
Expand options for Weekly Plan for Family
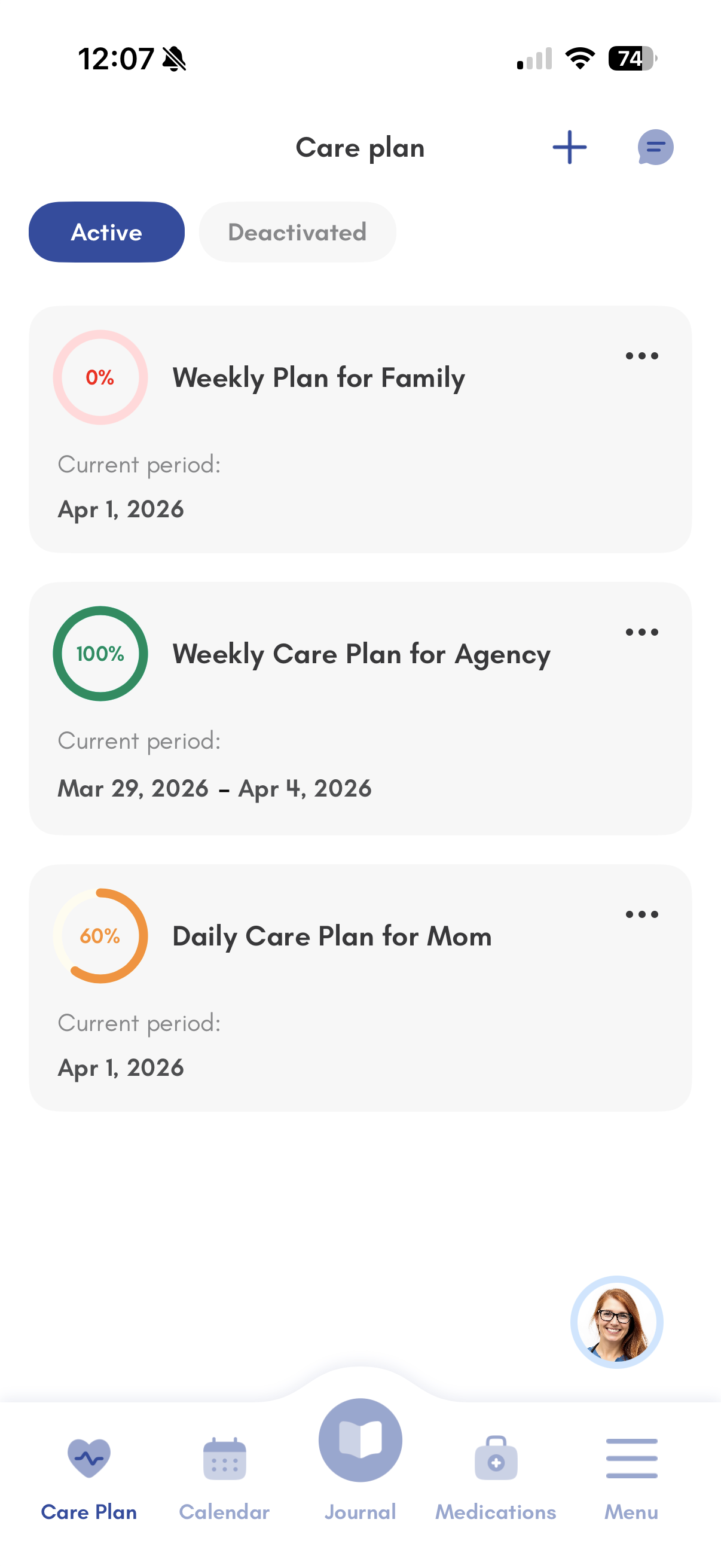click(x=642, y=356)
